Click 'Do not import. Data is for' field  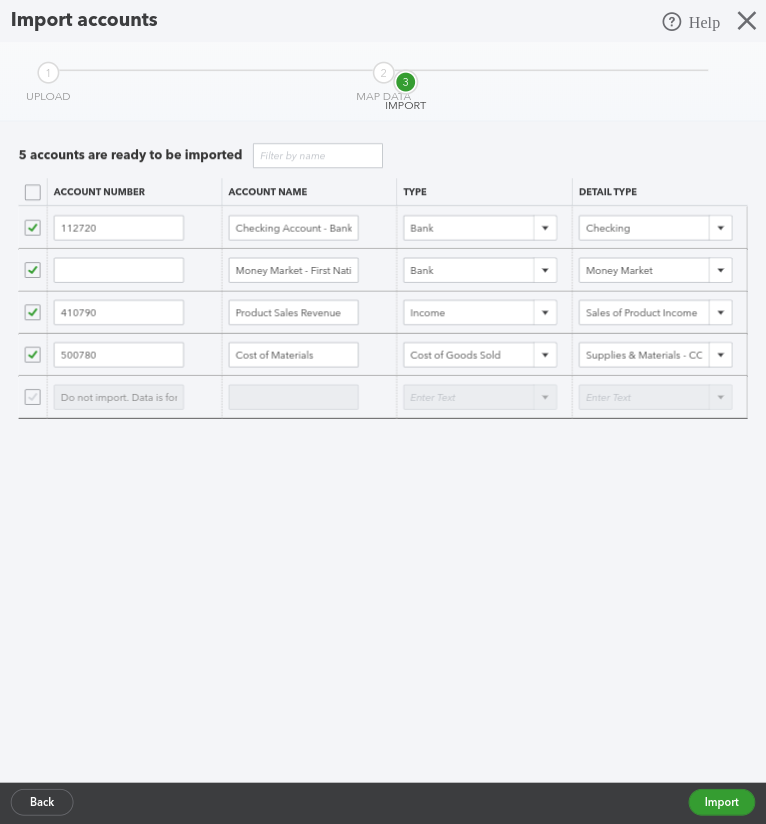119,397
